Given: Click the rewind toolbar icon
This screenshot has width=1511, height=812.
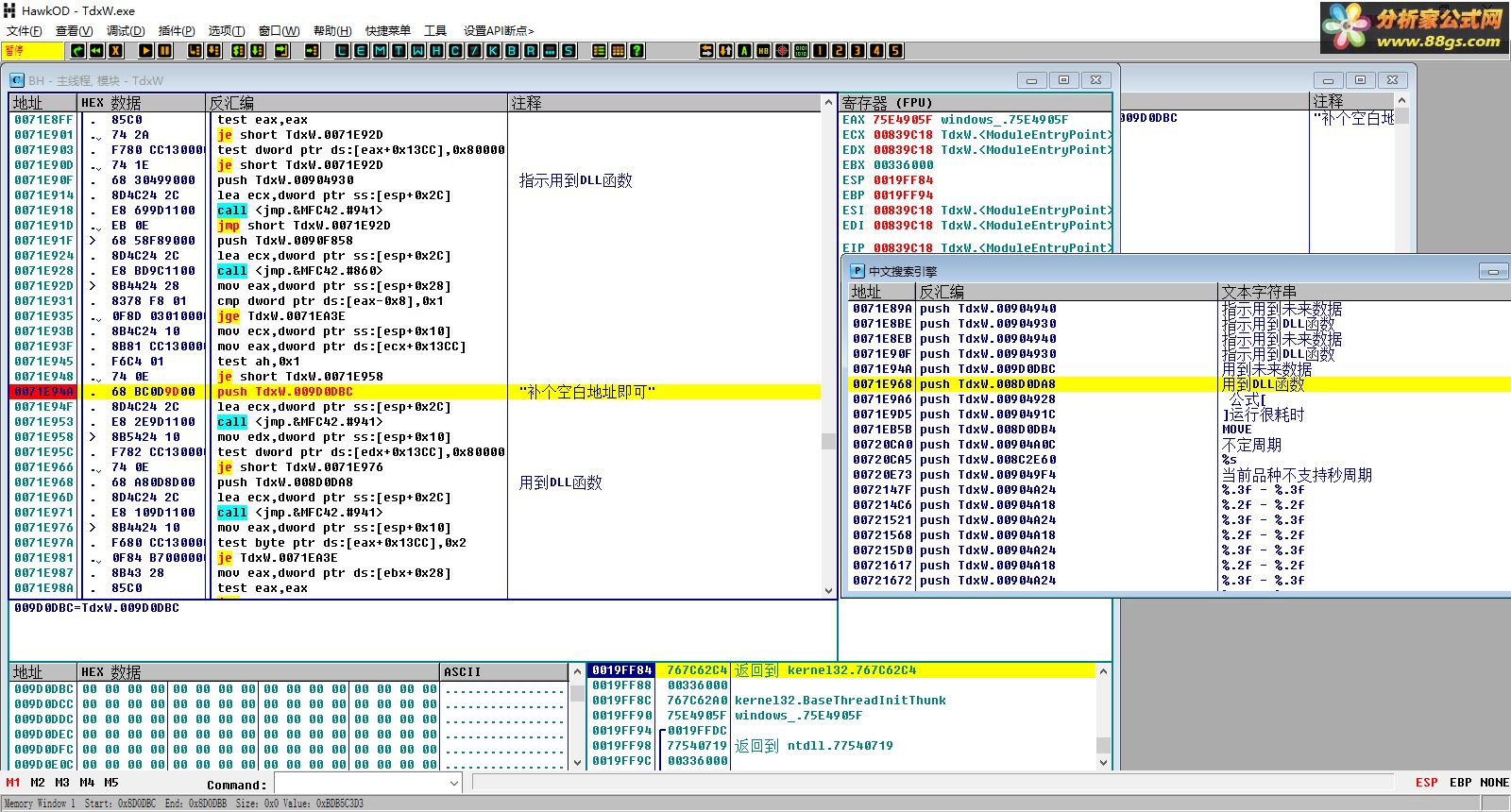Looking at the screenshot, I should point(96,51).
